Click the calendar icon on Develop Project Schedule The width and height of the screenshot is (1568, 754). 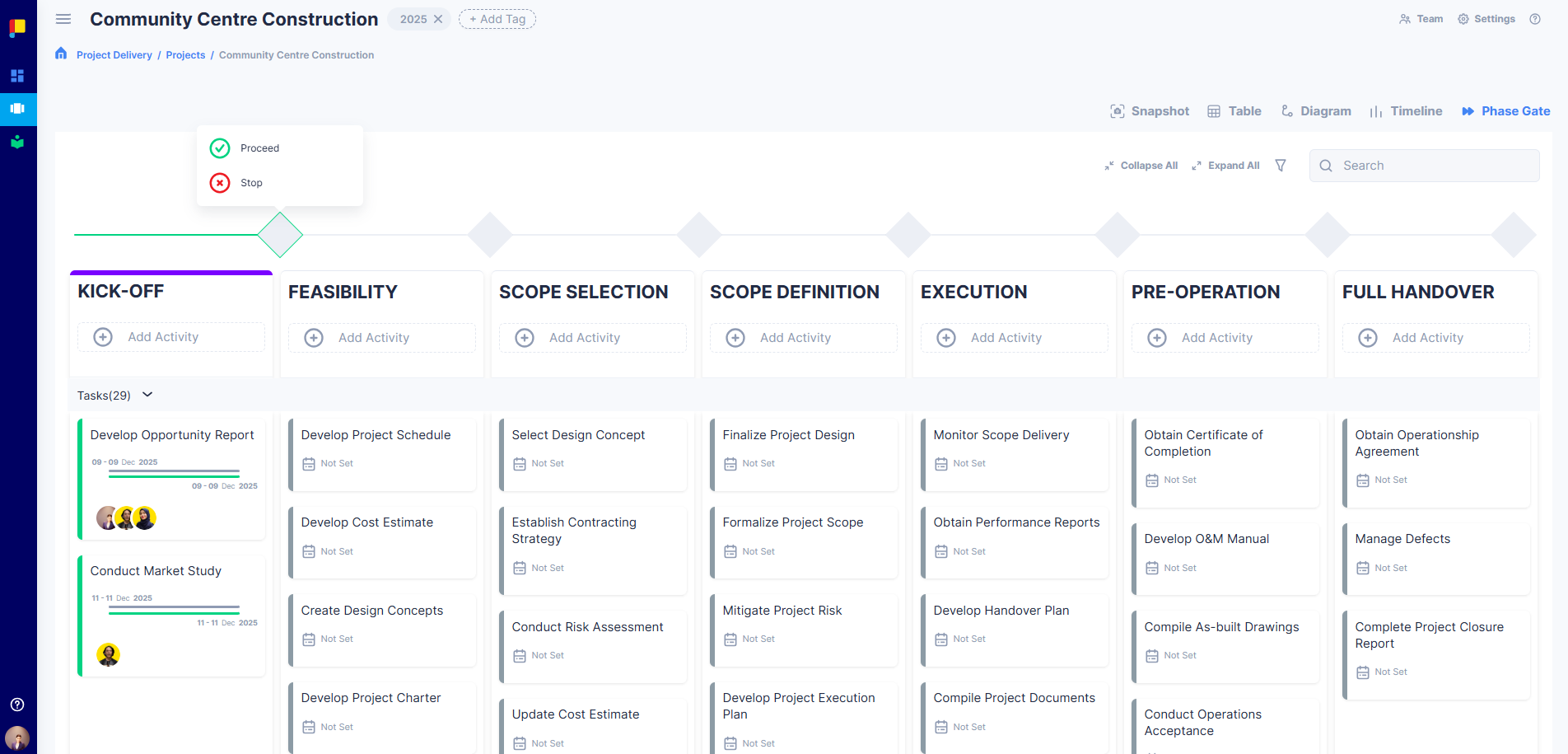click(309, 464)
